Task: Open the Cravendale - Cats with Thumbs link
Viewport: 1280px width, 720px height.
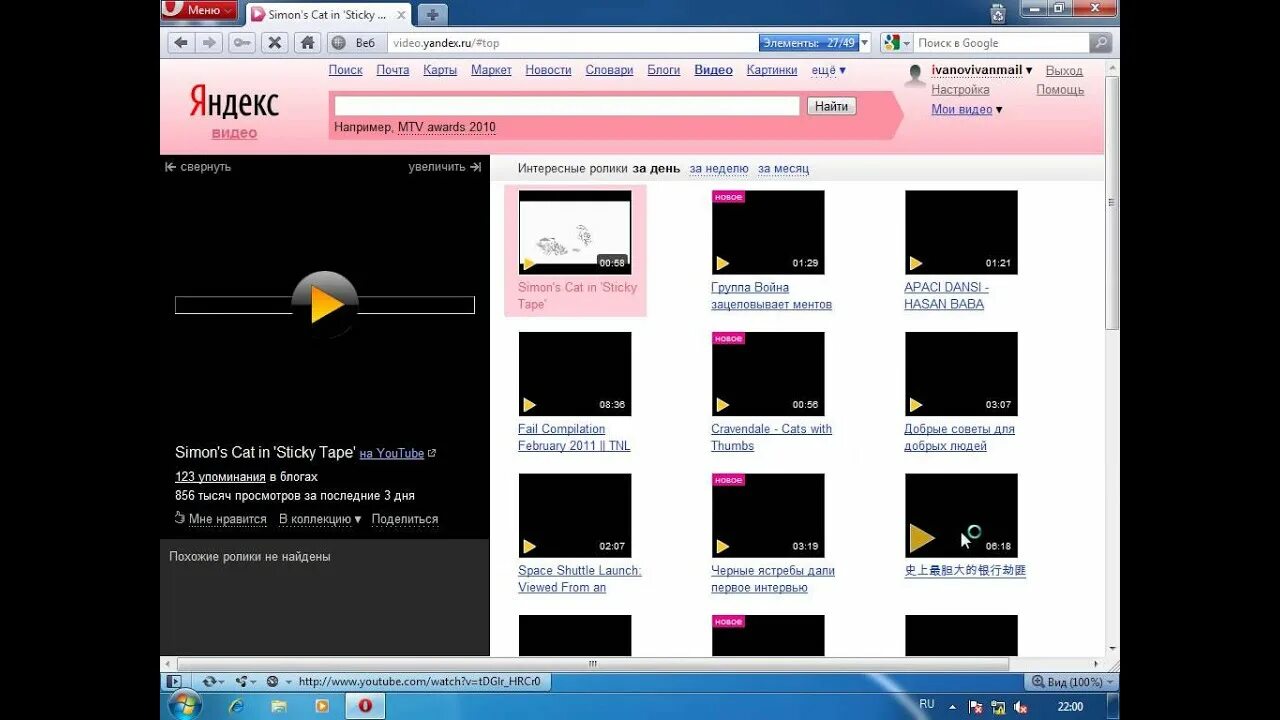Action: pyautogui.click(x=771, y=437)
